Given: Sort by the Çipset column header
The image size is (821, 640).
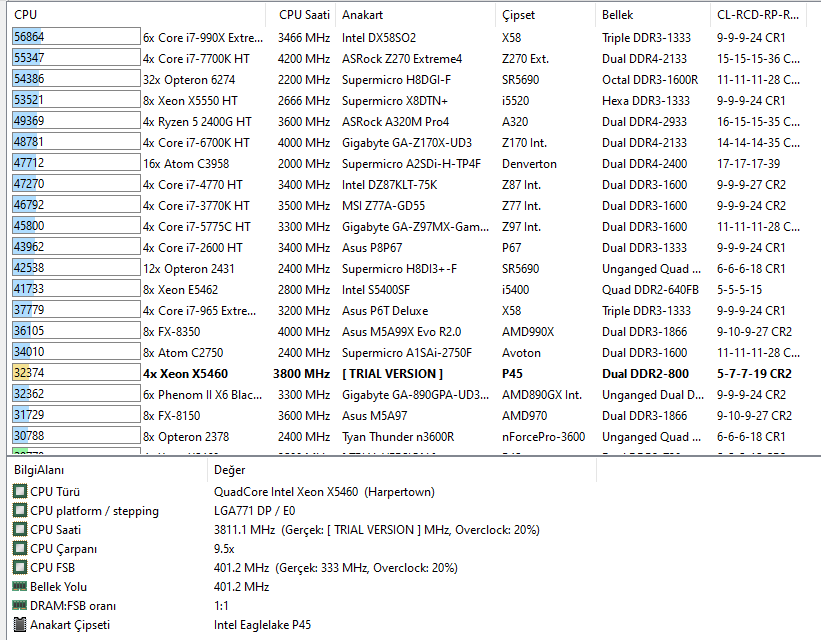Looking at the screenshot, I should pyautogui.click(x=545, y=15).
